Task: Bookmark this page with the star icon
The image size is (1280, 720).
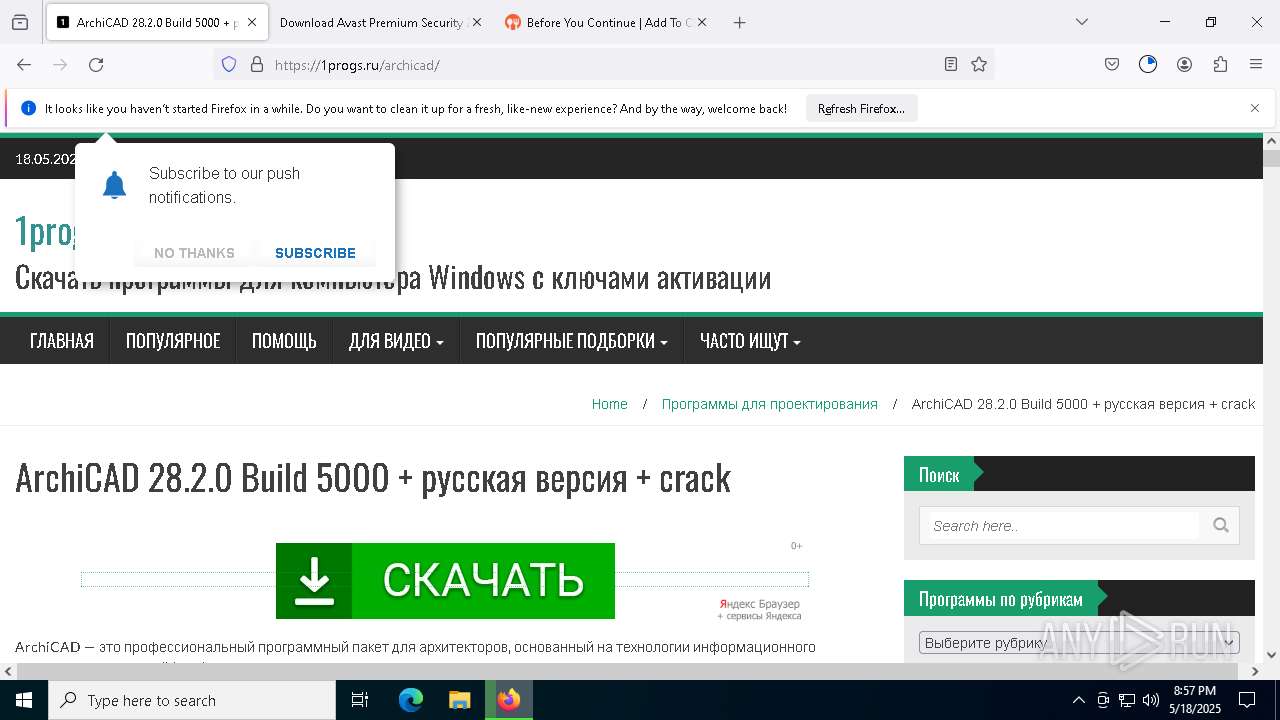Action: coord(979,64)
